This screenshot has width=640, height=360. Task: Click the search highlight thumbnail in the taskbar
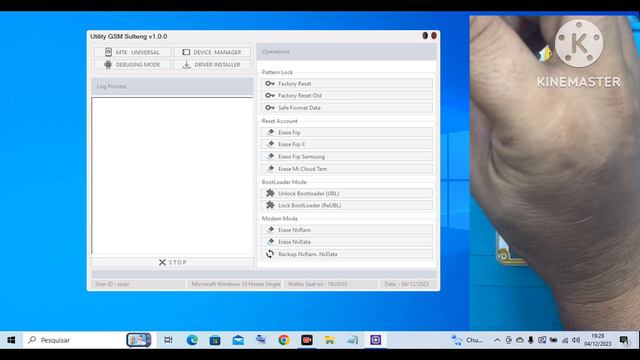click(138, 340)
